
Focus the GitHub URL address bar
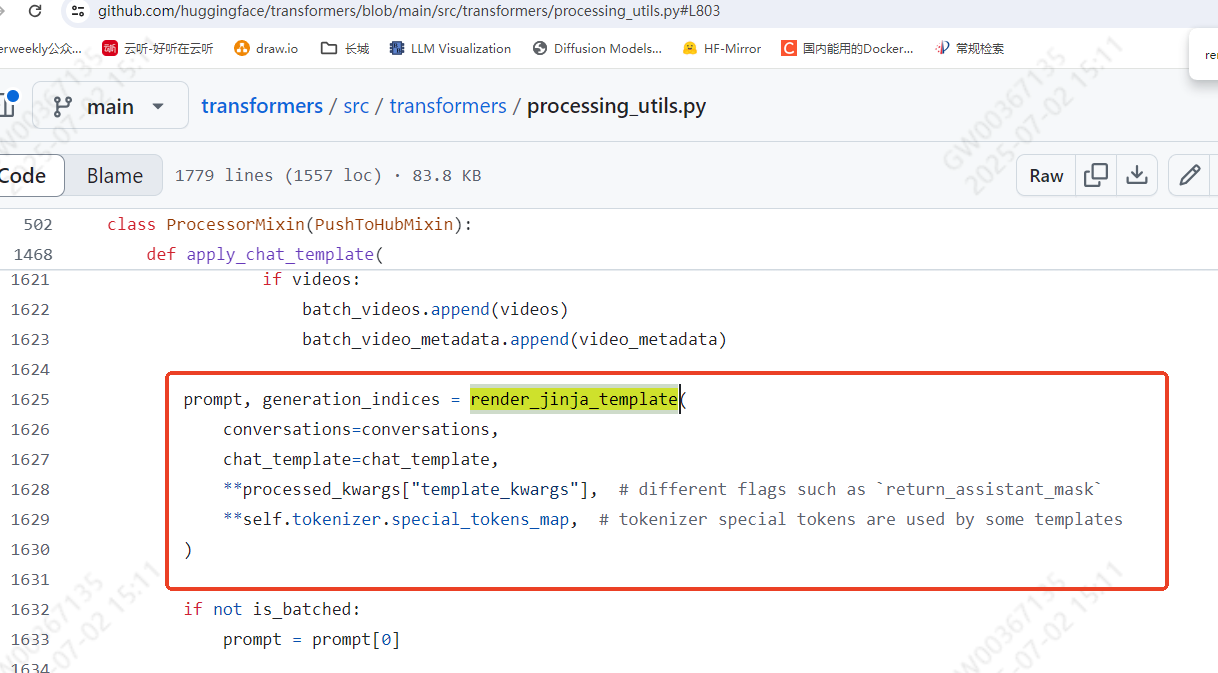[x=409, y=11]
